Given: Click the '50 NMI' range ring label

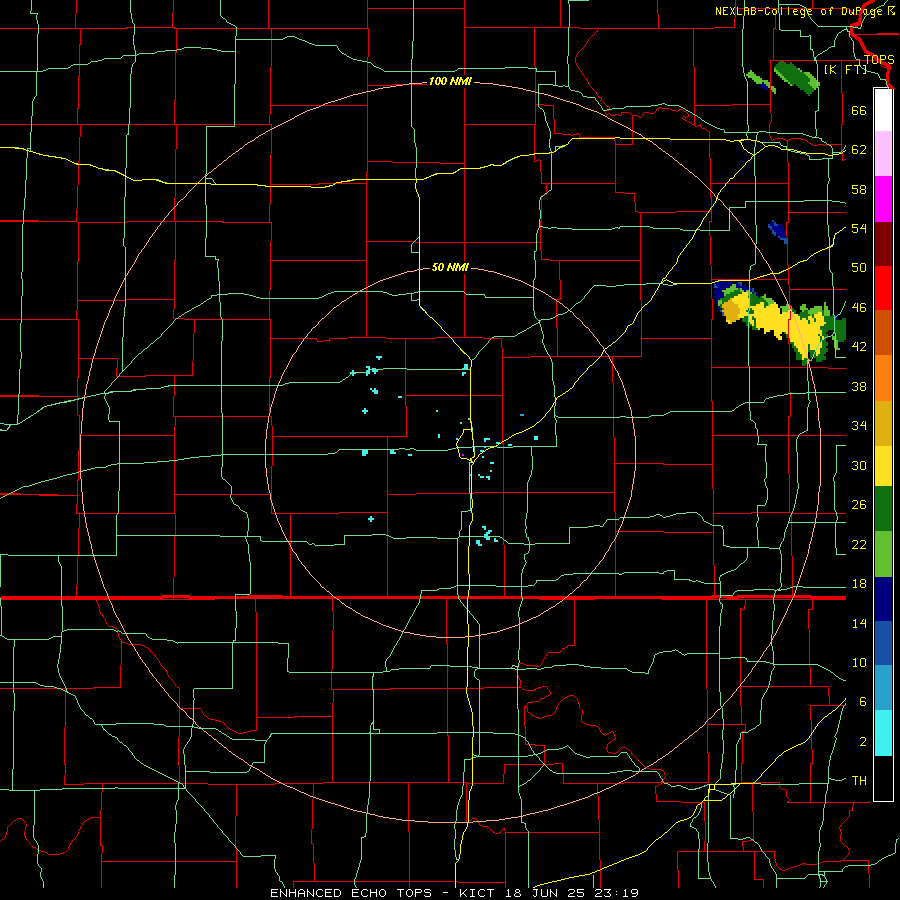Looking at the screenshot, I should 450,267.
